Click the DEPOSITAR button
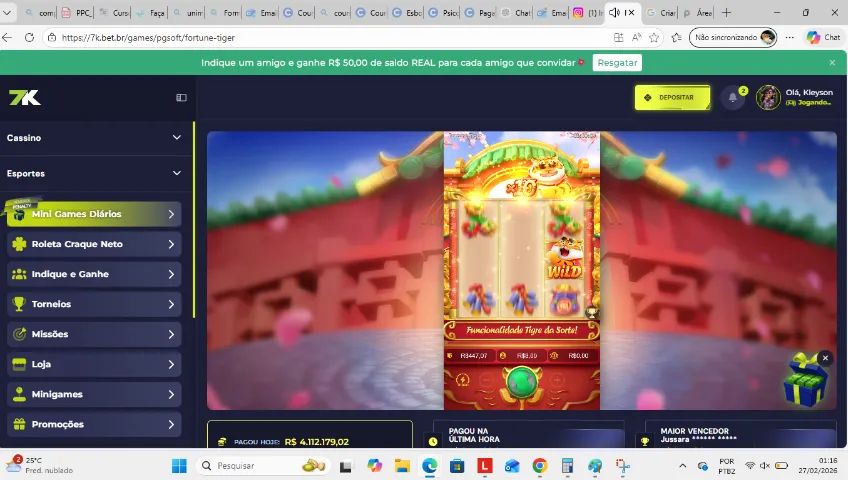Image resolution: width=848 pixels, height=480 pixels. point(672,97)
